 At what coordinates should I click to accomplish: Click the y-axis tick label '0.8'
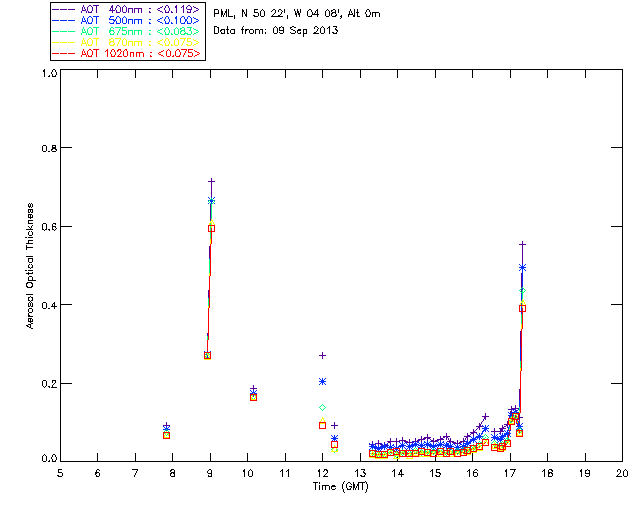coord(49,148)
